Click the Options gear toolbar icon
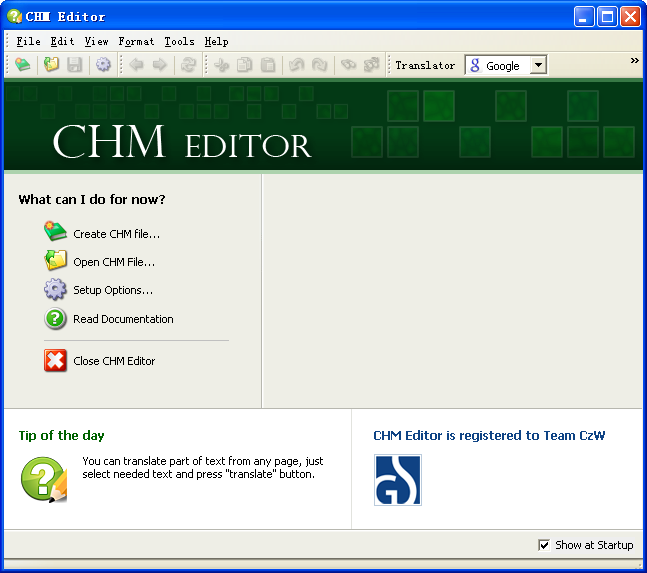The width and height of the screenshot is (647, 573). point(103,65)
